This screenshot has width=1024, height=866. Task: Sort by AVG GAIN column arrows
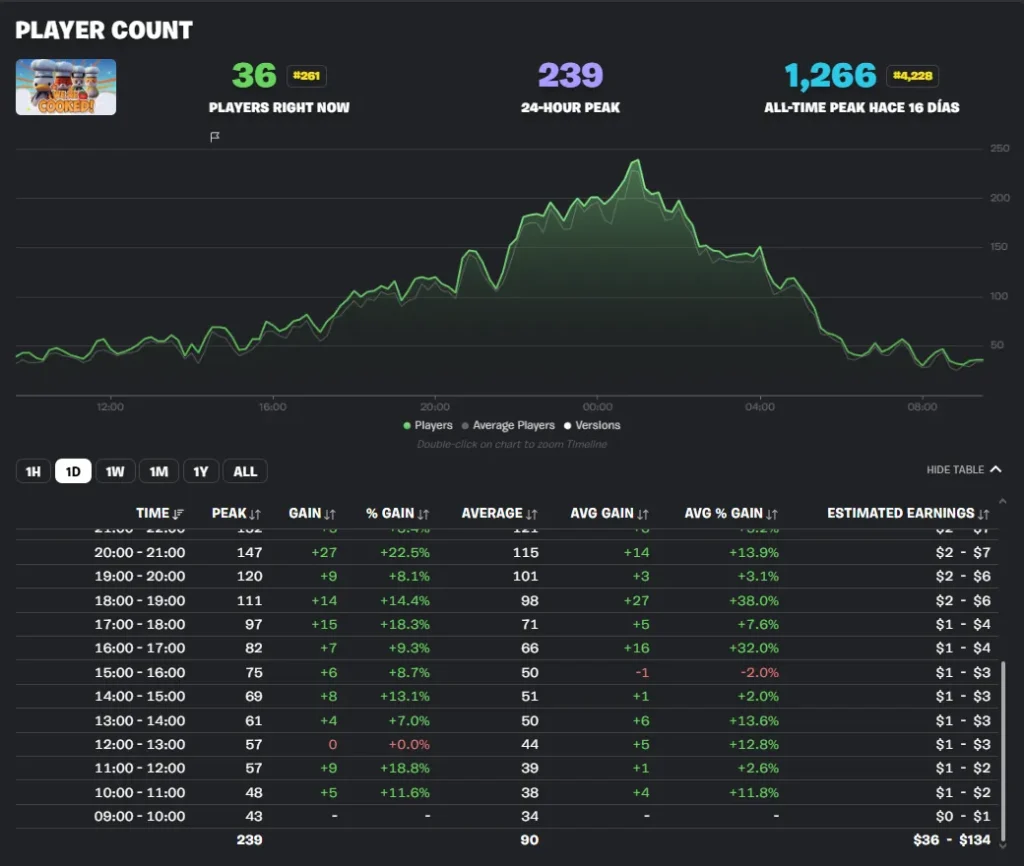click(x=642, y=513)
